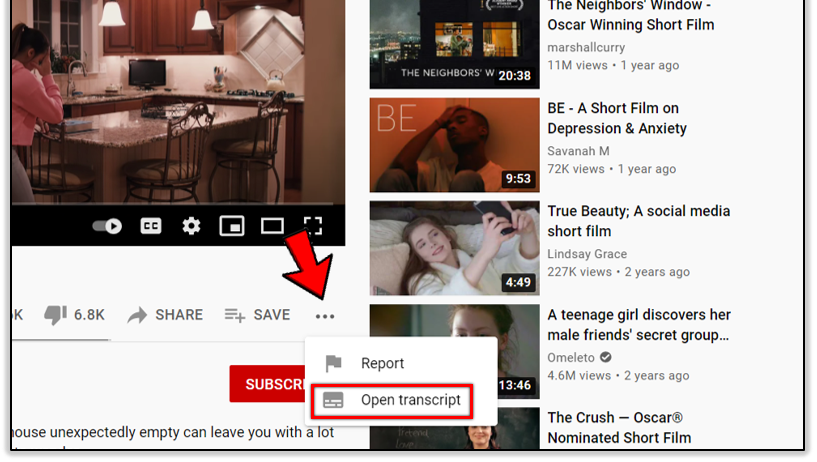Click '11M views • 1 year ago' text
The height and width of the screenshot is (462, 817).
[613, 65]
